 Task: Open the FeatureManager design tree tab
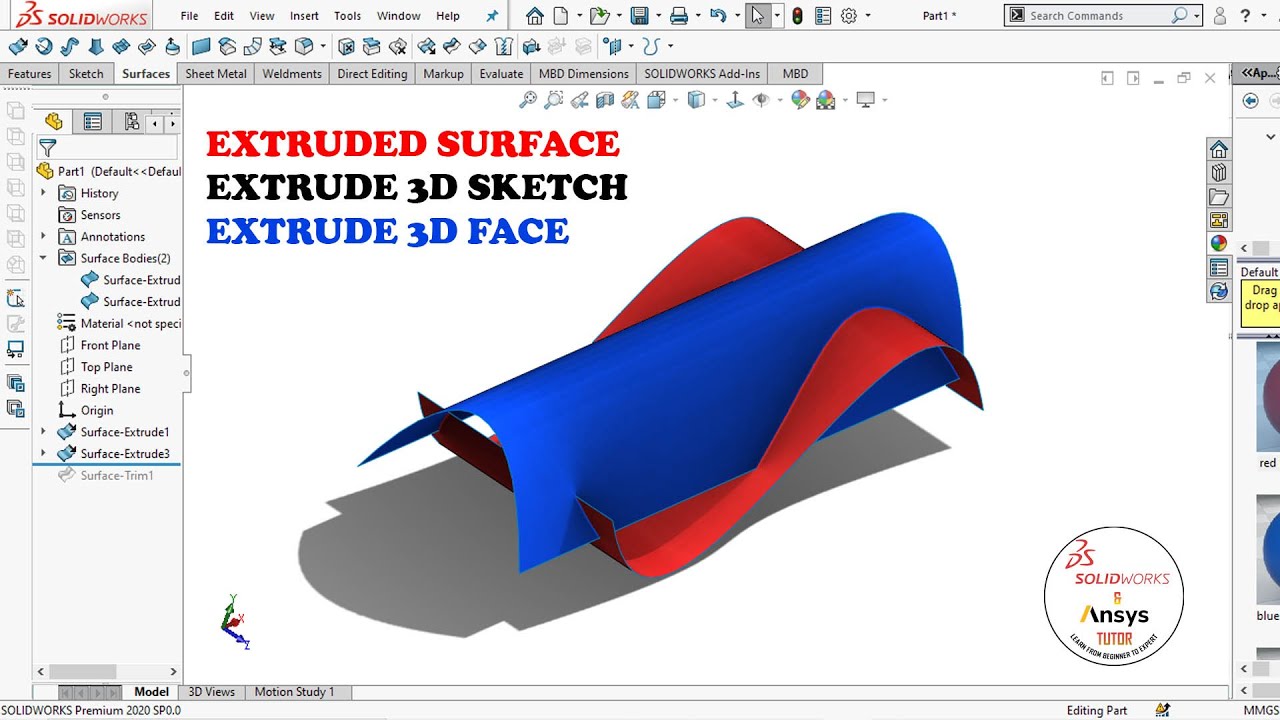pyautogui.click(x=54, y=122)
